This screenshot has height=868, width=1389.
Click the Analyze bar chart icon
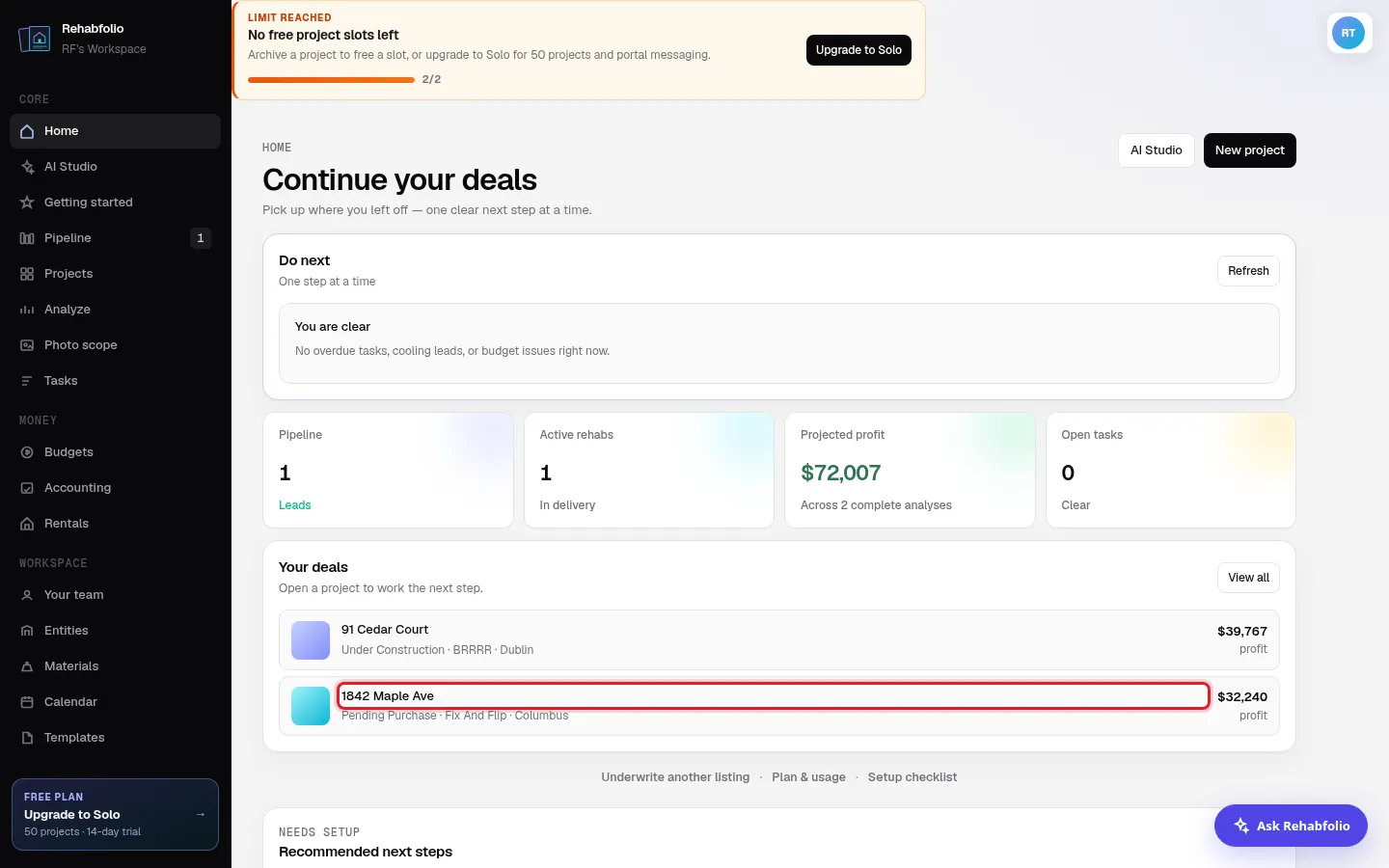(x=27, y=310)
